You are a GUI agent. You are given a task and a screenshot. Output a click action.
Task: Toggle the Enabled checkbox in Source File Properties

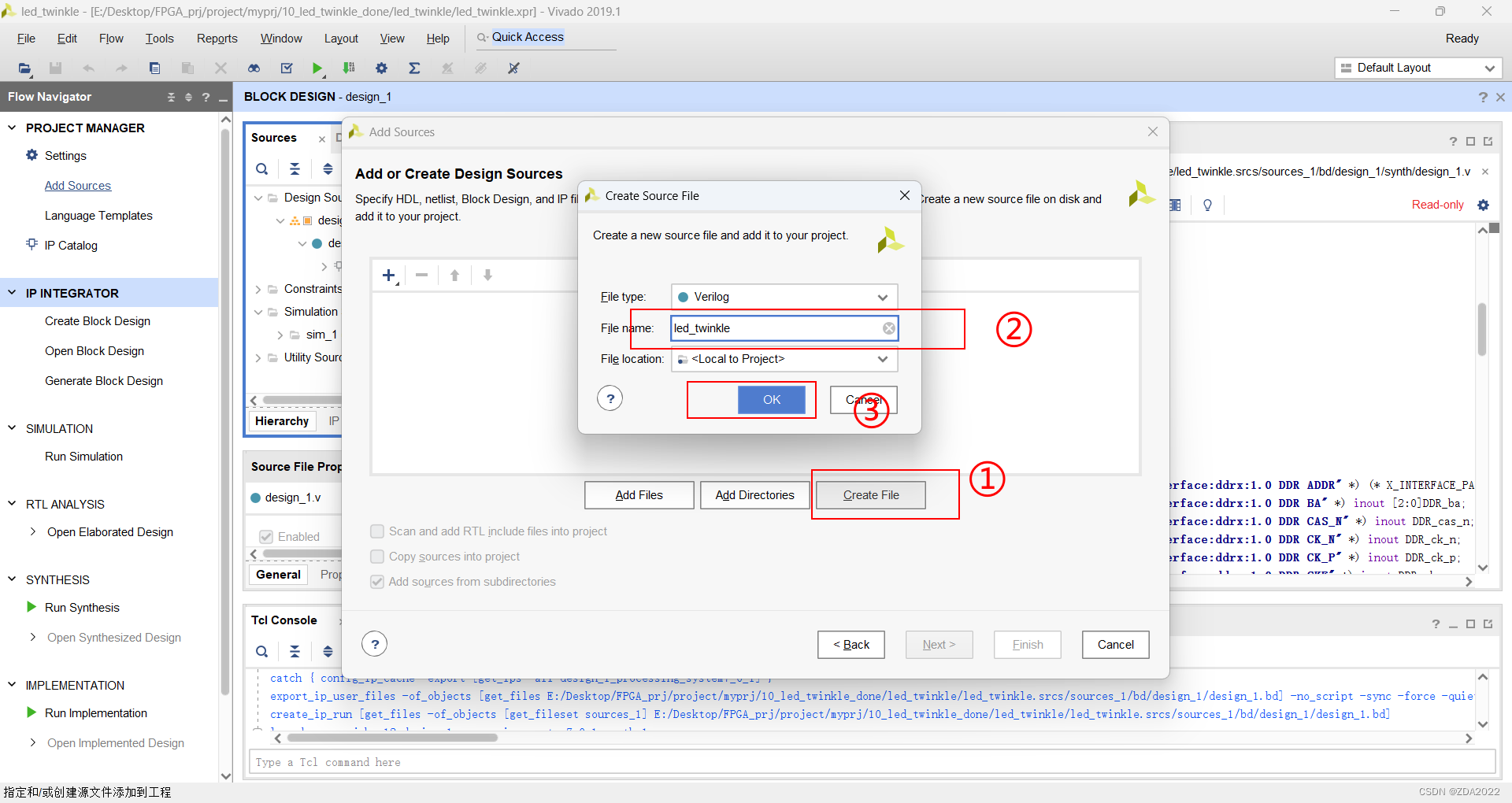click(266, 536)
